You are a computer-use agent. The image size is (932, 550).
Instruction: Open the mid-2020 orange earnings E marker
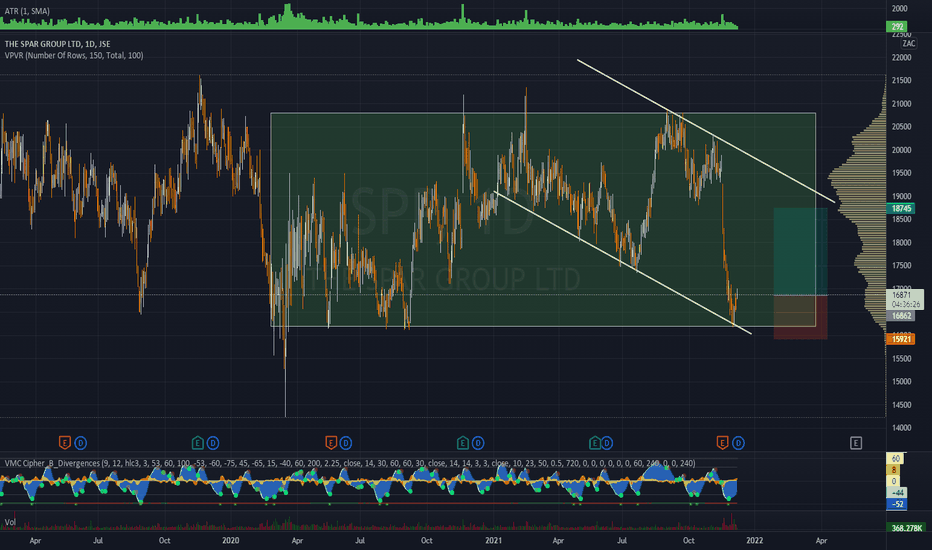(x=330, y=442)
